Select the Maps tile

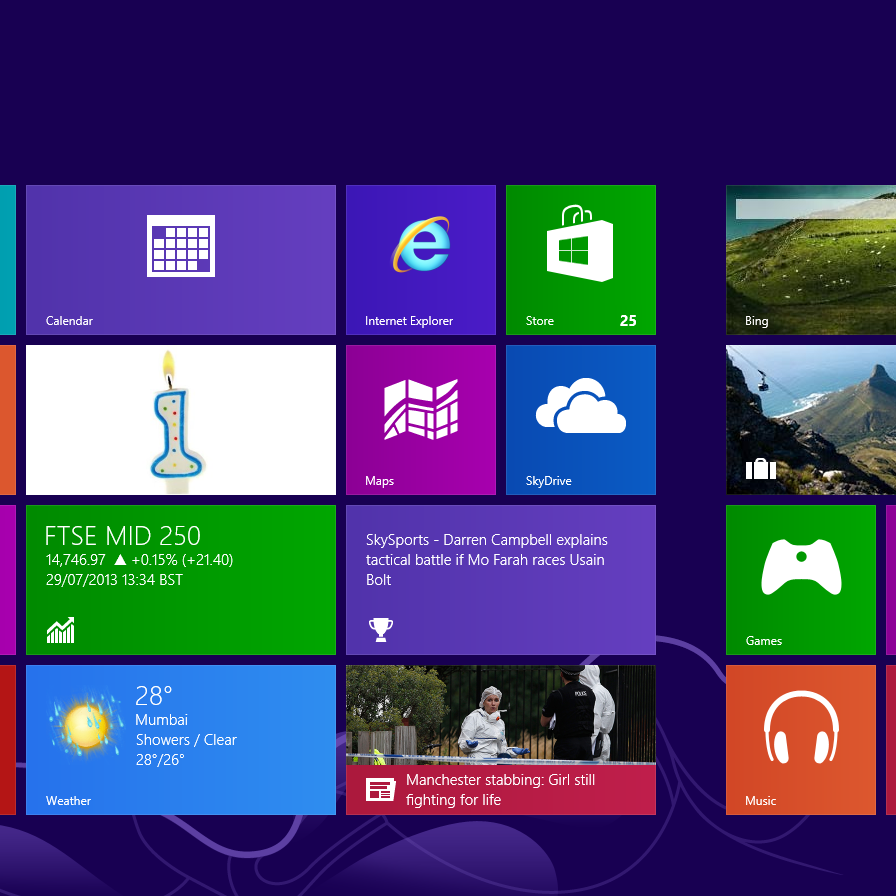tap(420, 420)
